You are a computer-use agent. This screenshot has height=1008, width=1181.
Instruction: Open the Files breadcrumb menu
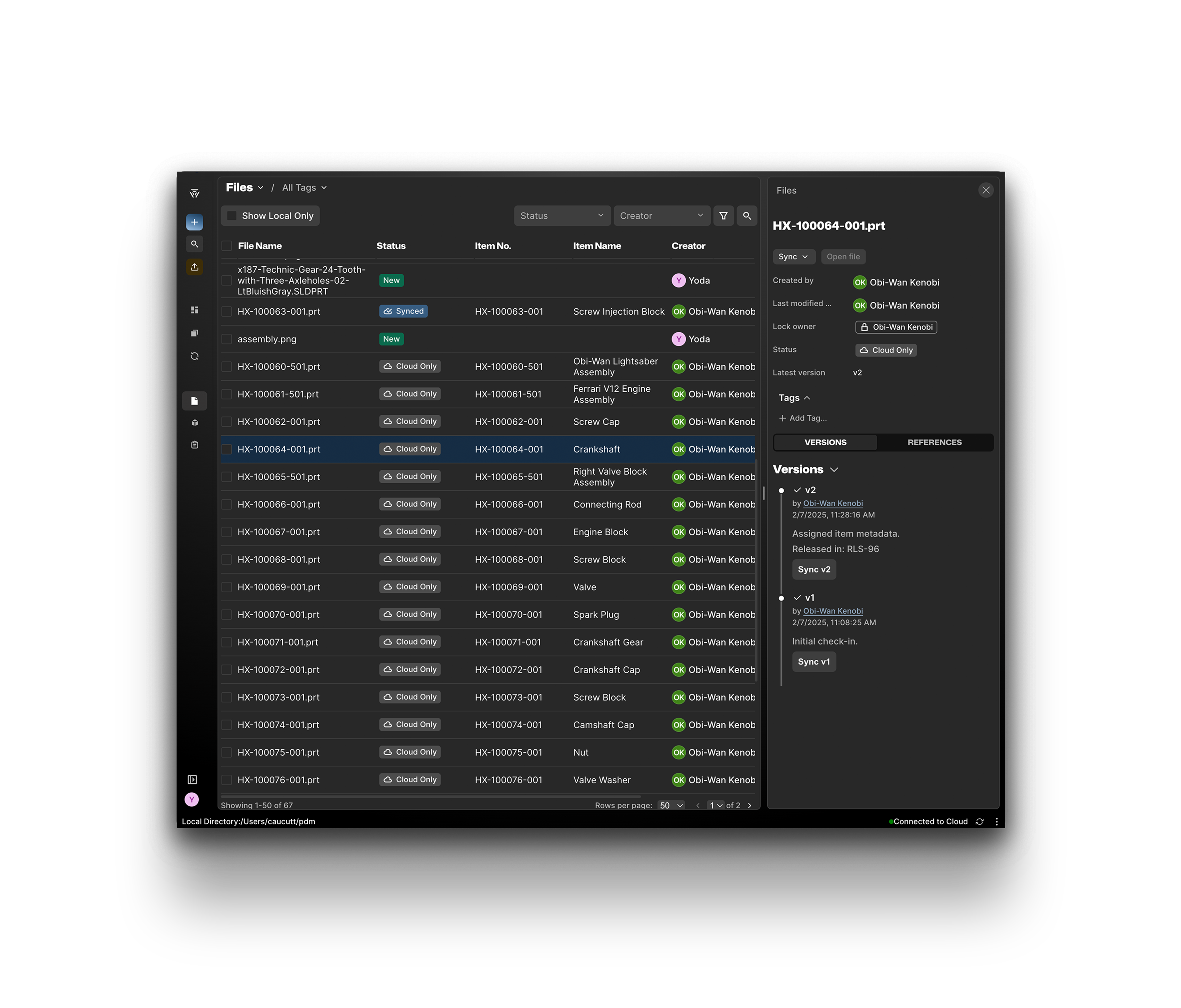pyautogui.click(x=245, y=187)
